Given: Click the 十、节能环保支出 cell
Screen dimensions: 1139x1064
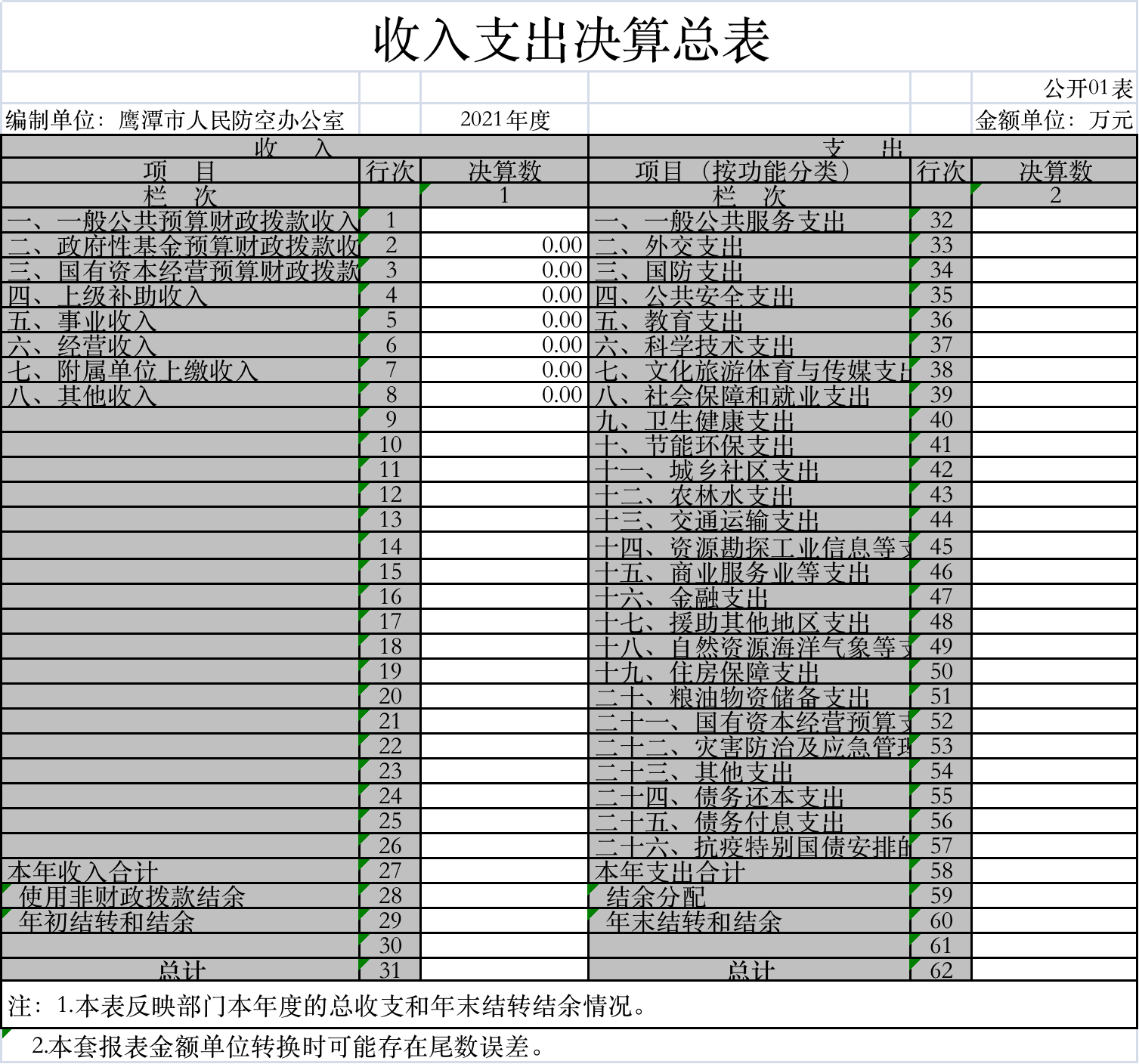Looking at the screenshot, I should point(750,445).
